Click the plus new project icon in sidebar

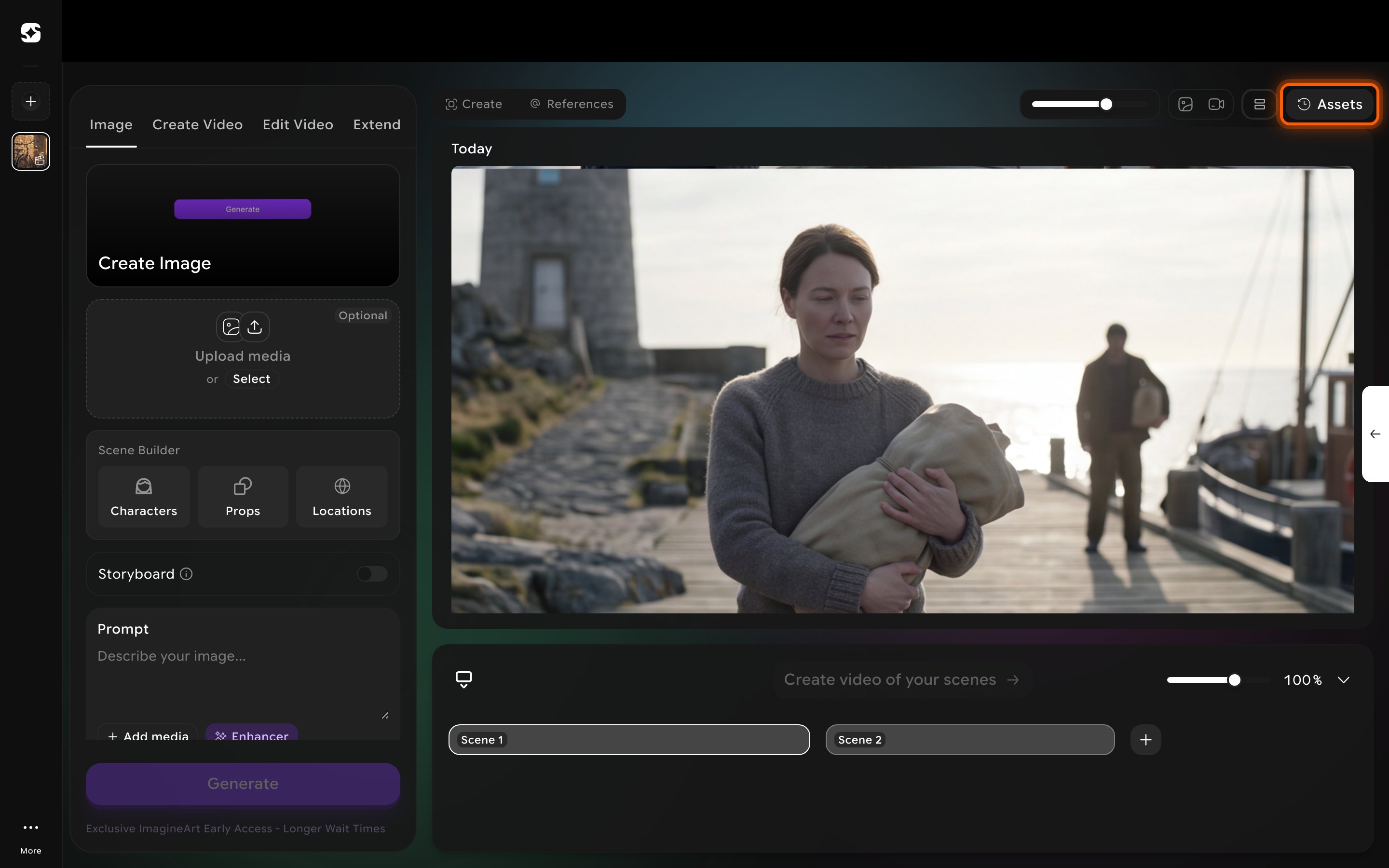click(x=31, y=102)
